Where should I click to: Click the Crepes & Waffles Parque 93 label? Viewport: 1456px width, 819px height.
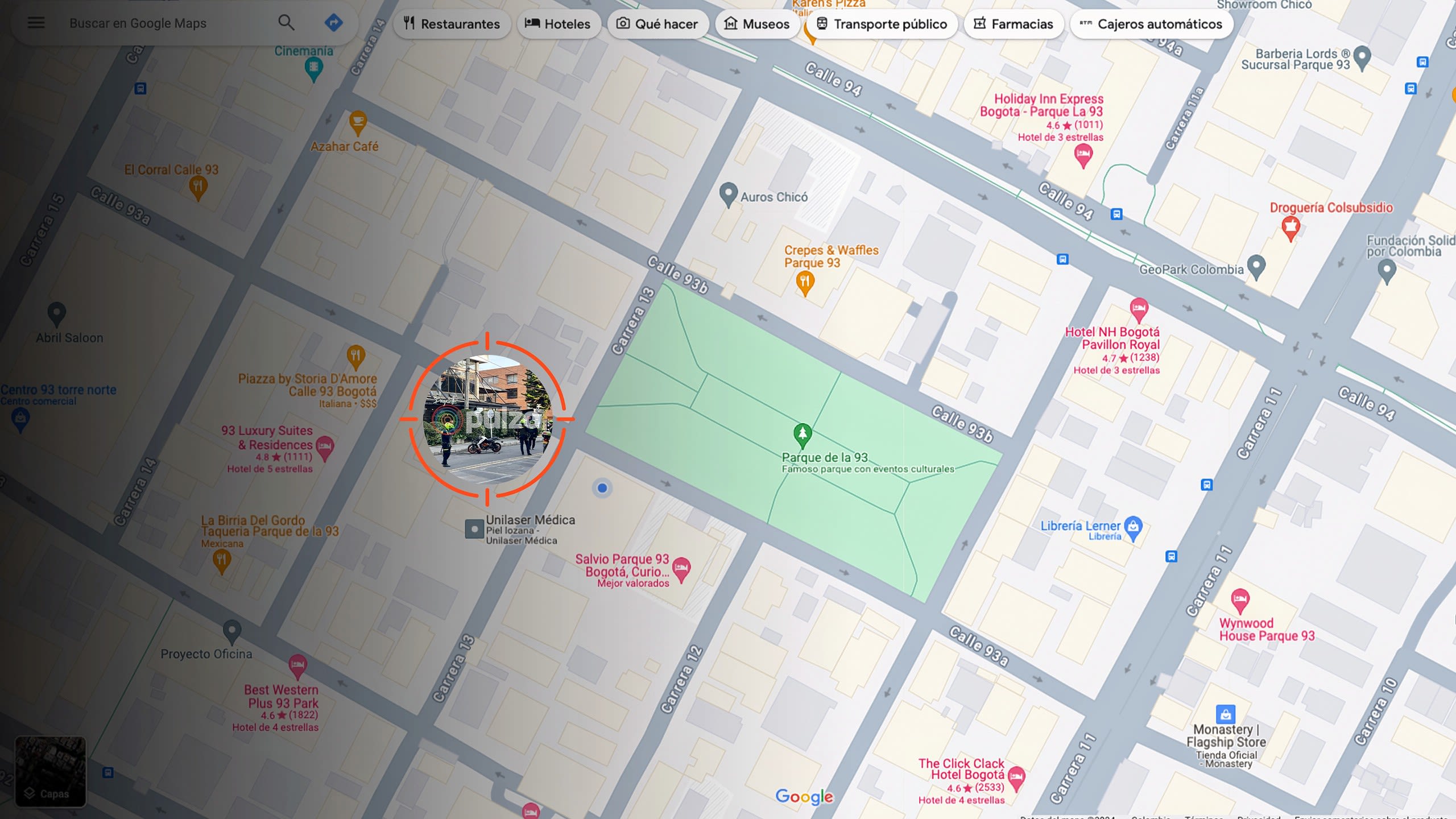[x=831, y=257]
